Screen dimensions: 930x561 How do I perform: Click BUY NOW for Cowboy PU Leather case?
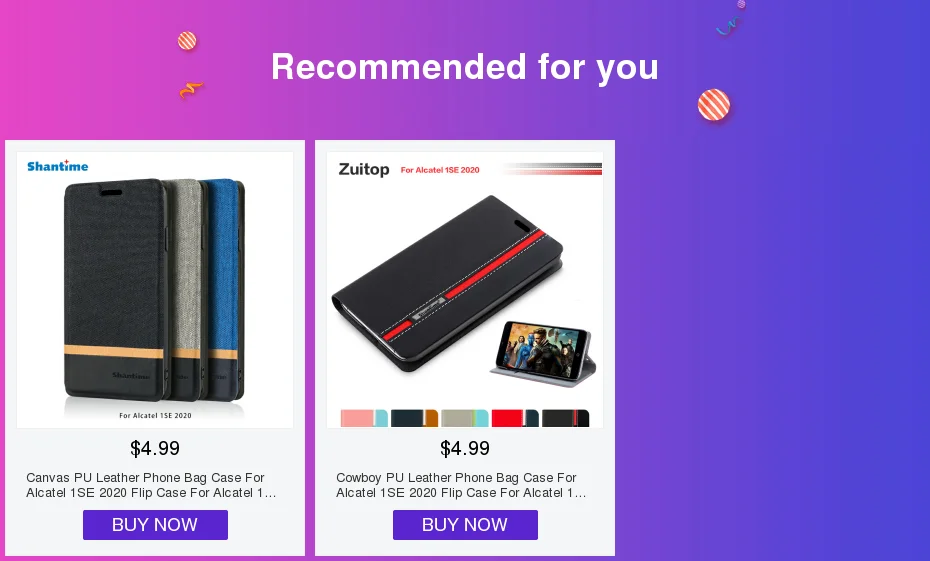(x=465, y=525)
